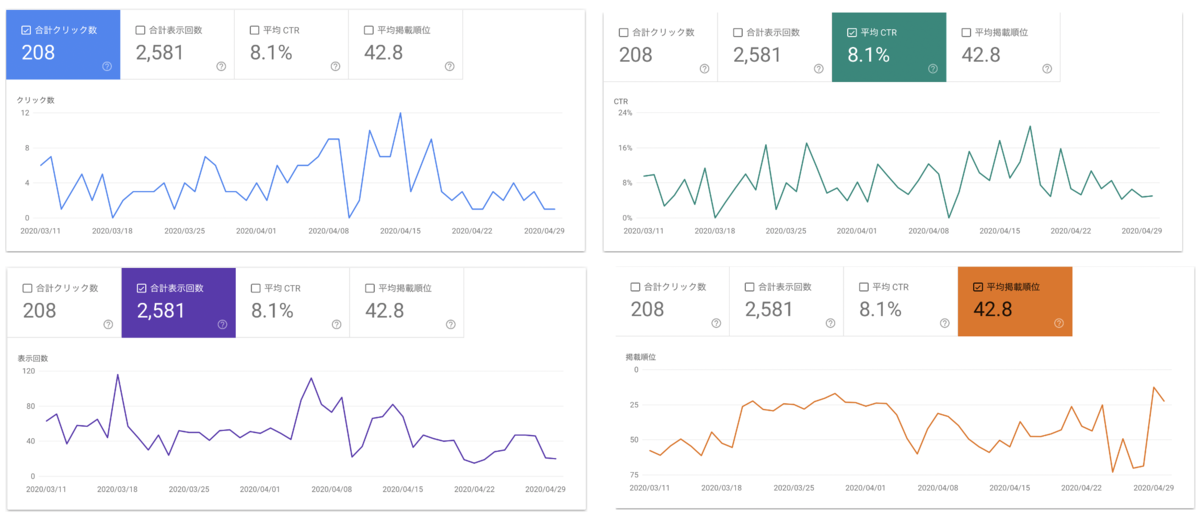Click 208 value in the purple impressions panel

point(38,310)
